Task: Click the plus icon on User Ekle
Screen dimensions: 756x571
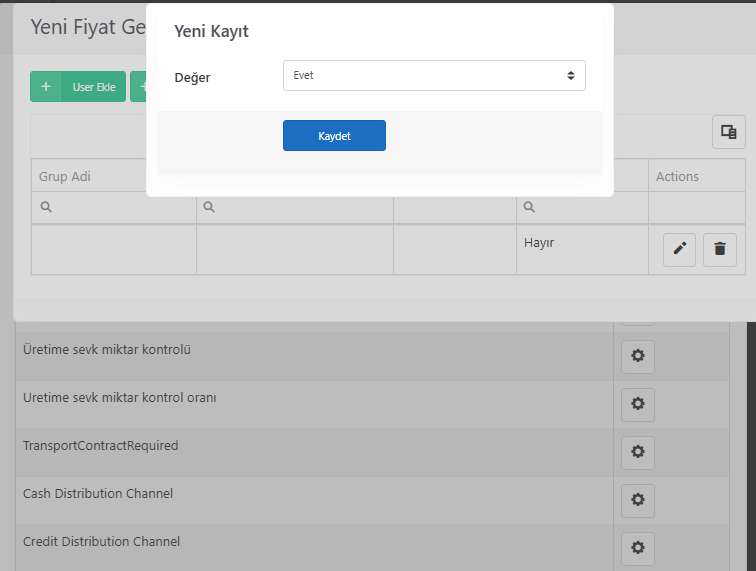Action: coord(46,87)
